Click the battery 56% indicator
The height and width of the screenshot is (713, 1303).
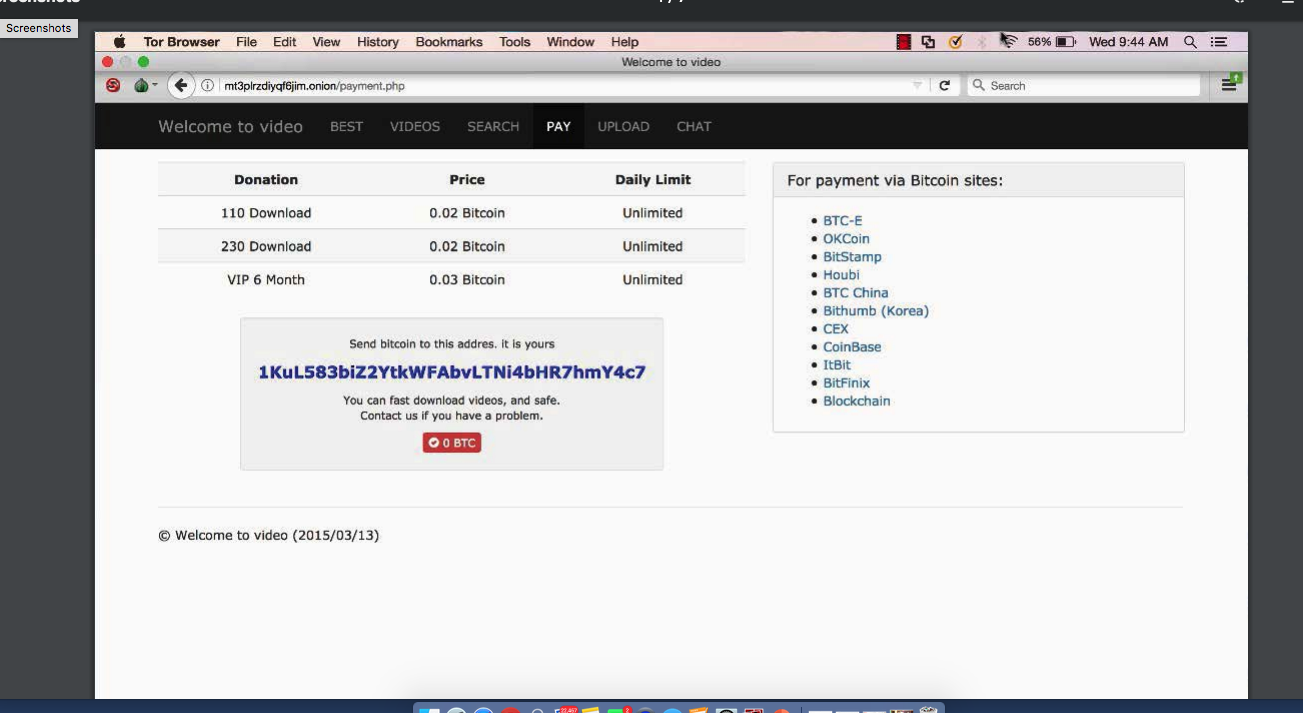click(1051, 42)
